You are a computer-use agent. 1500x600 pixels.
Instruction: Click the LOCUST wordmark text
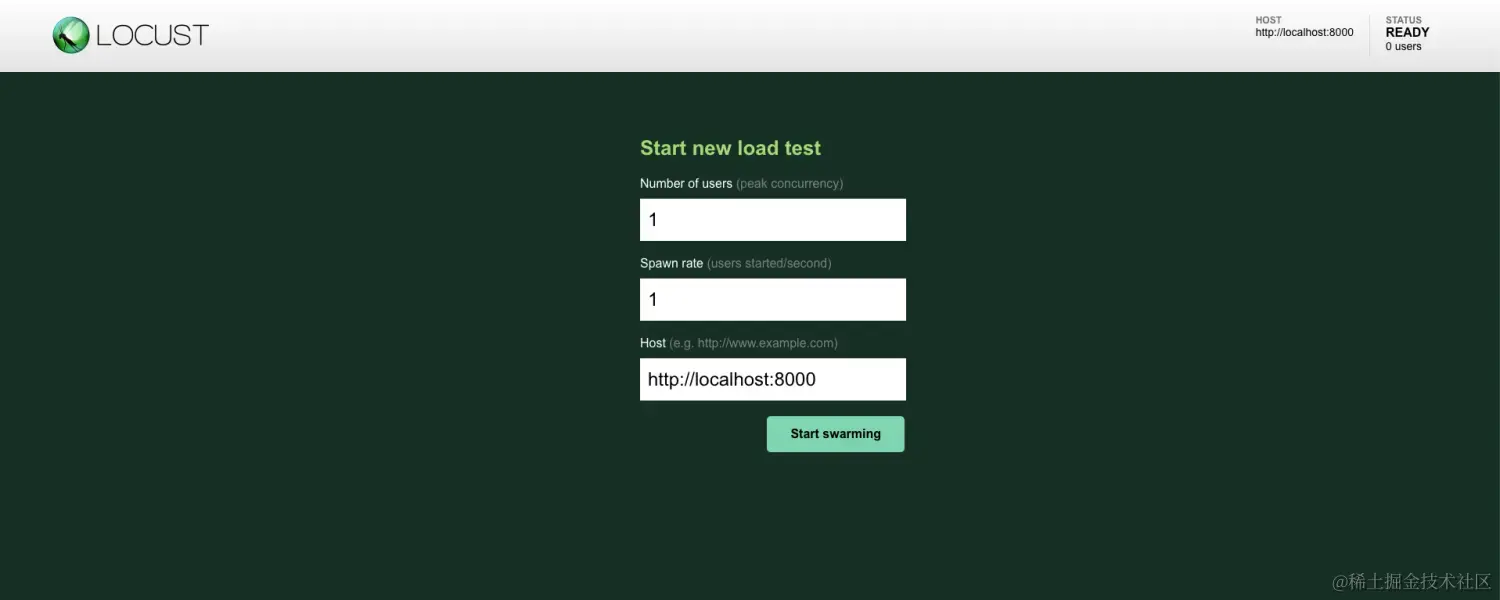(153, 36)
